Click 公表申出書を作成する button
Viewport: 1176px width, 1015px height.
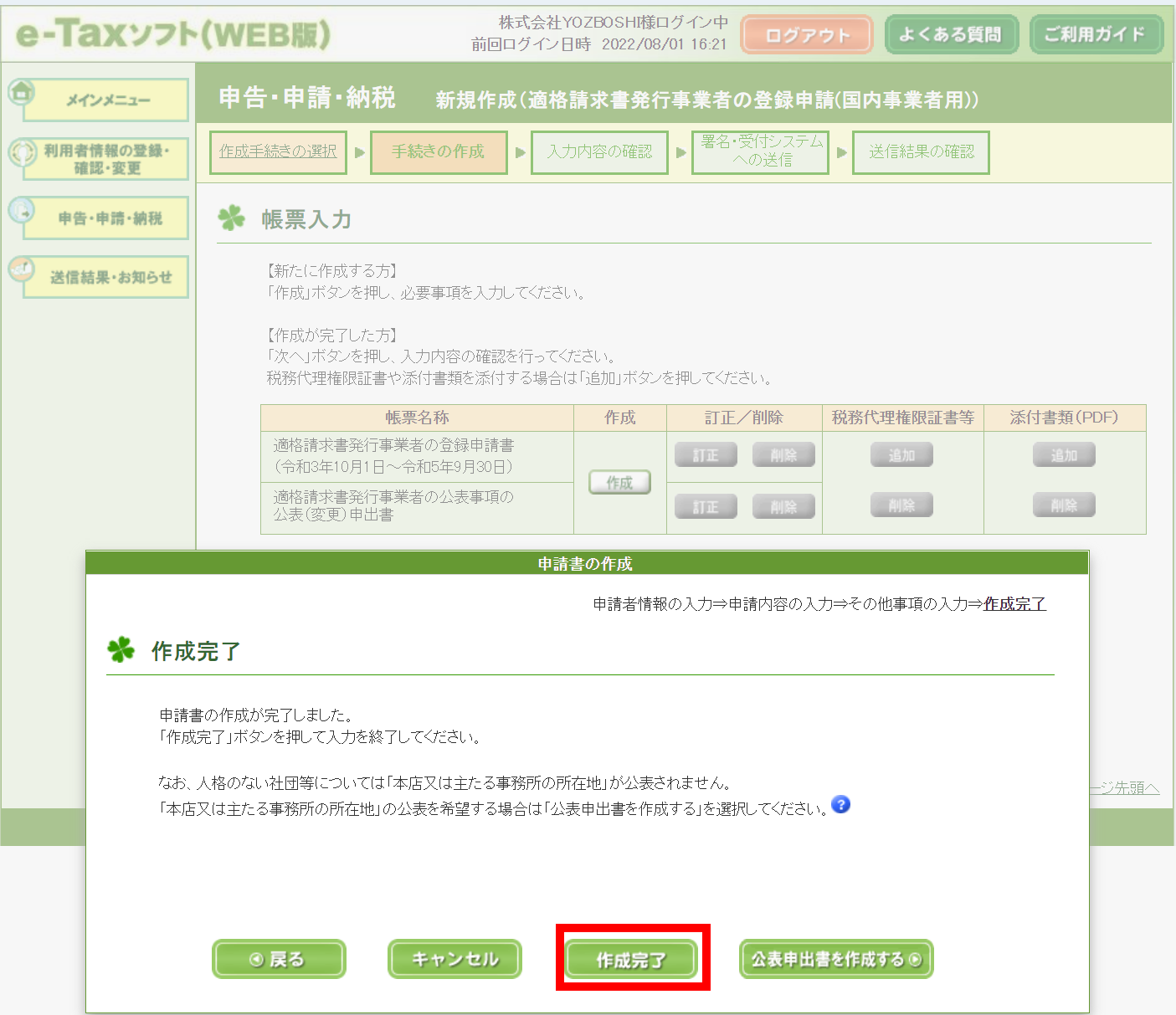tap(836, 959)
